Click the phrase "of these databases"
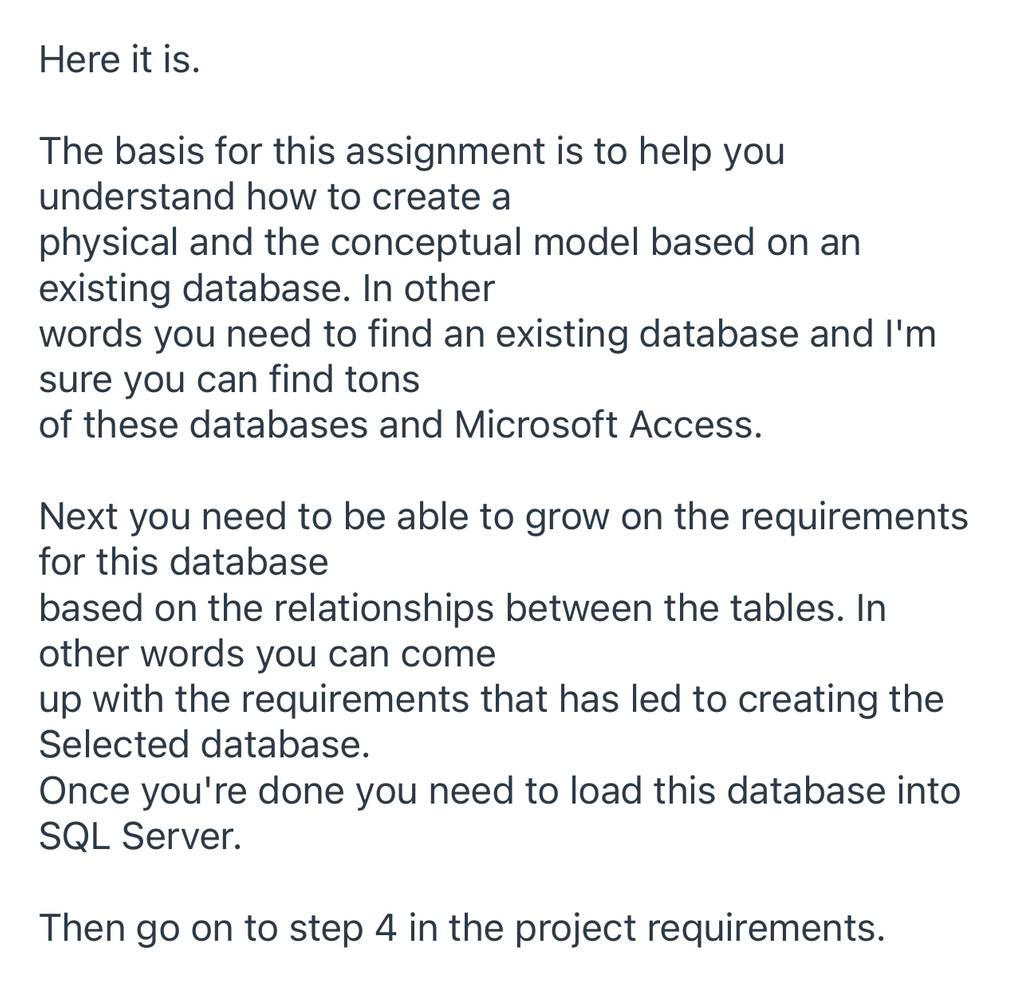Viewport: 1024px width, 982px height. (204, 425)
